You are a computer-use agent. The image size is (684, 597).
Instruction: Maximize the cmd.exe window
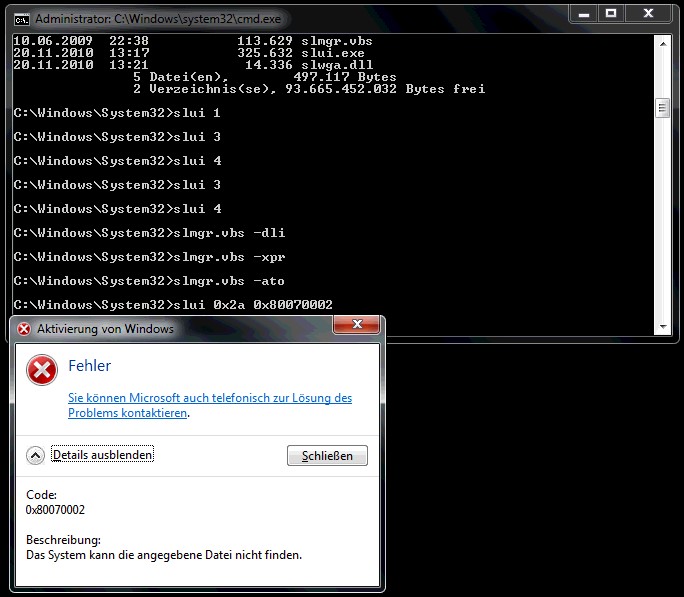click(x=611, y=14)
